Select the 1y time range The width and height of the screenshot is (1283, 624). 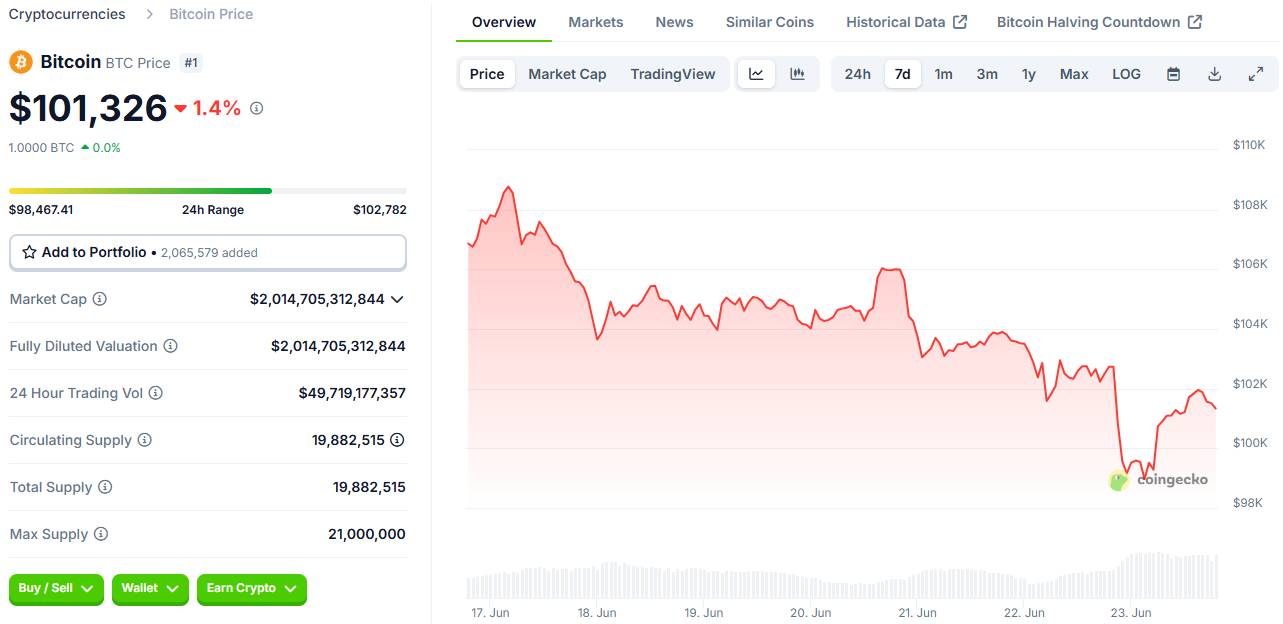[1029, 74]
